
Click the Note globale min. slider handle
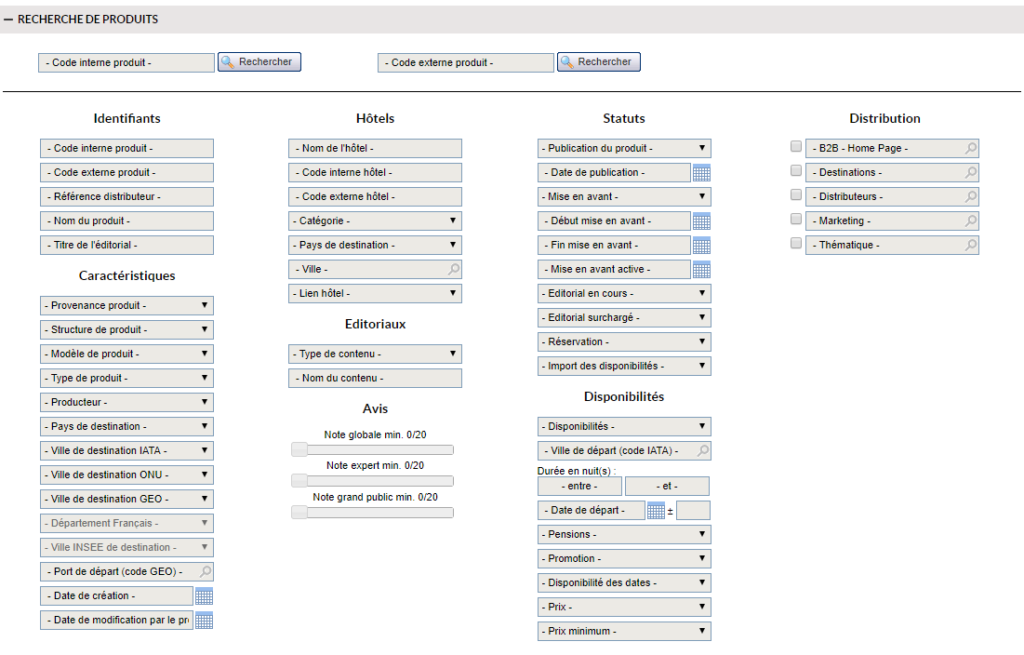(299, 450)
